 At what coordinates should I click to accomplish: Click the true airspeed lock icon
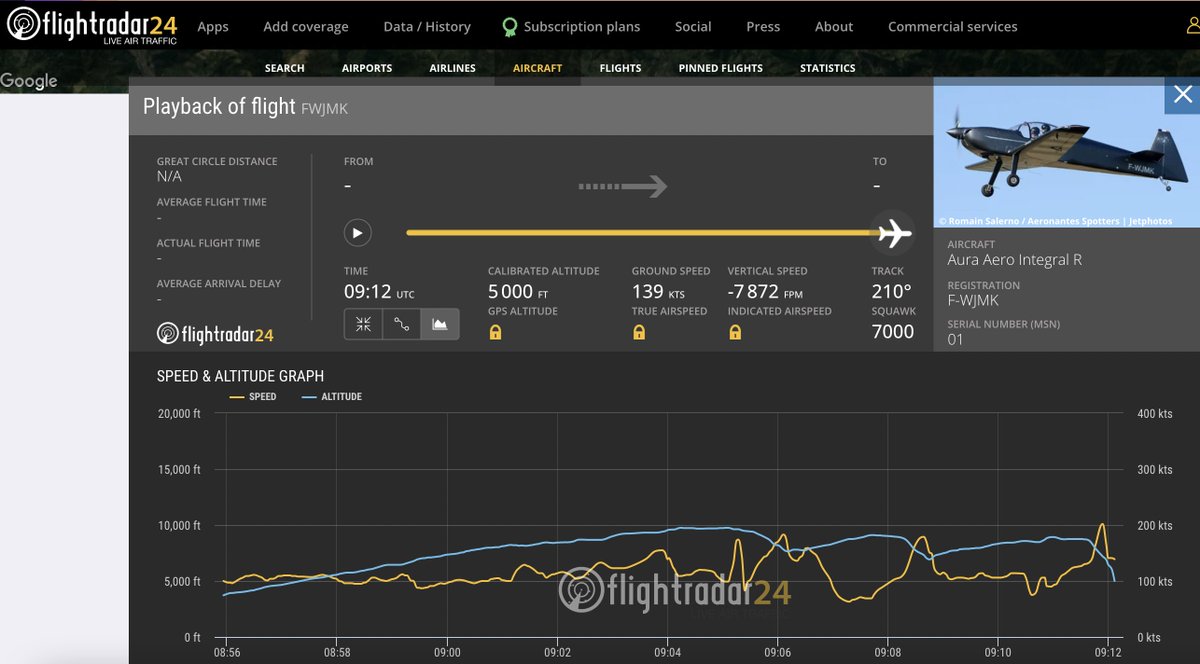tap(639, 332)
